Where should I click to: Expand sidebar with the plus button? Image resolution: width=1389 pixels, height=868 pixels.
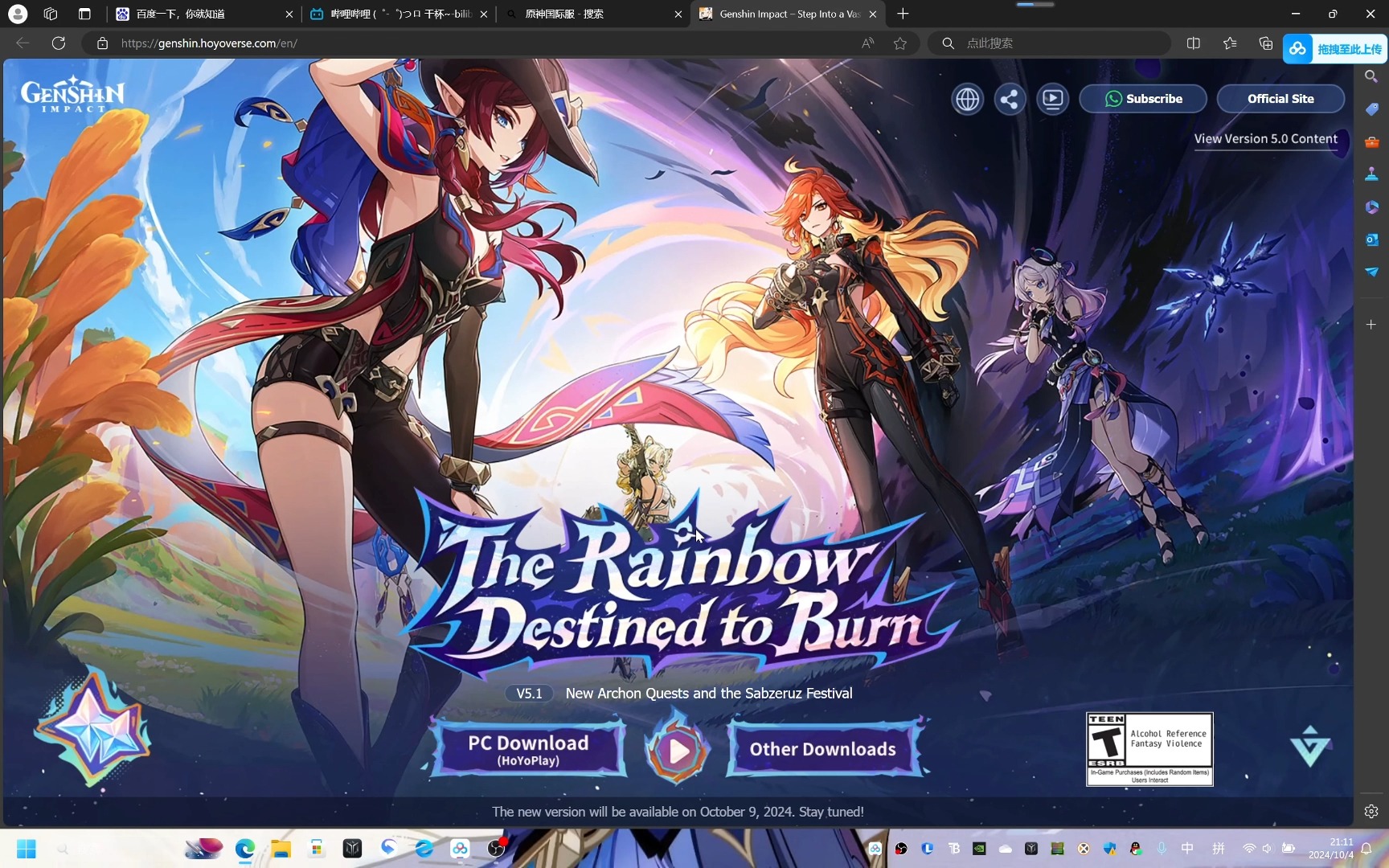1371,324
